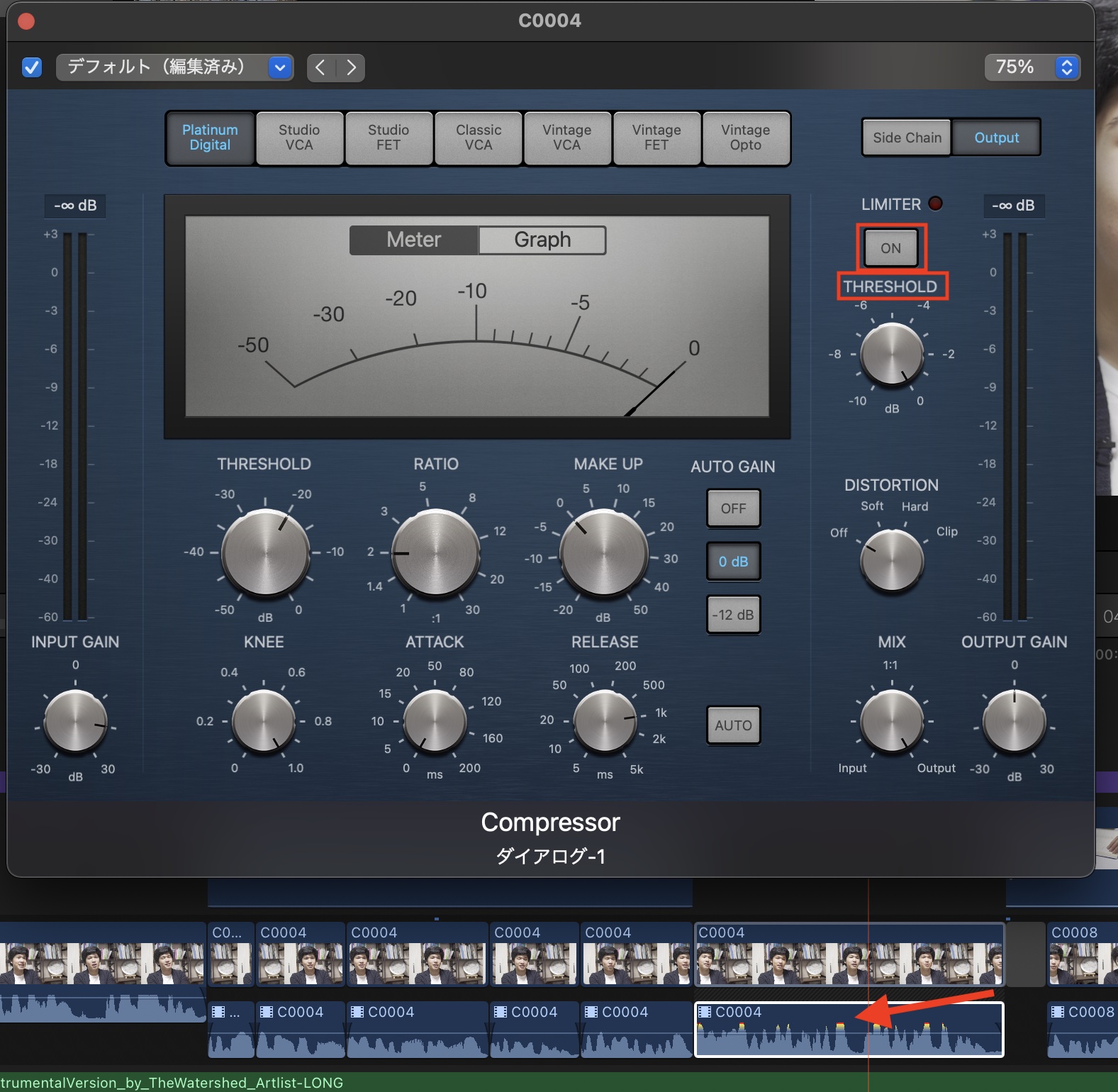Screen dimensions: 1118x1092
Task: Set Auto Gain to OFF
Action: coord(733,508)
